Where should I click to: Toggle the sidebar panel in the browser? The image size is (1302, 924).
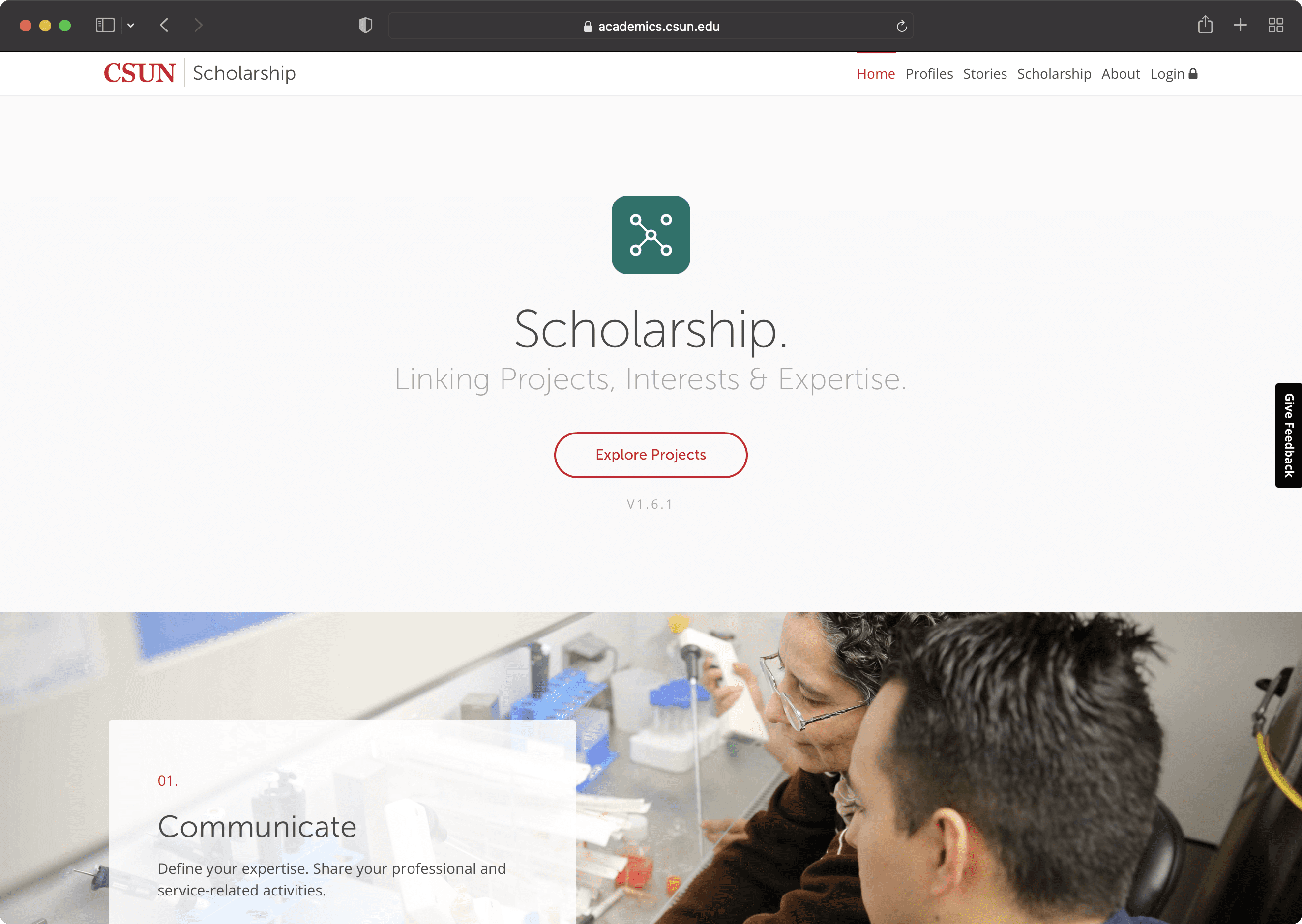(105, 25)
